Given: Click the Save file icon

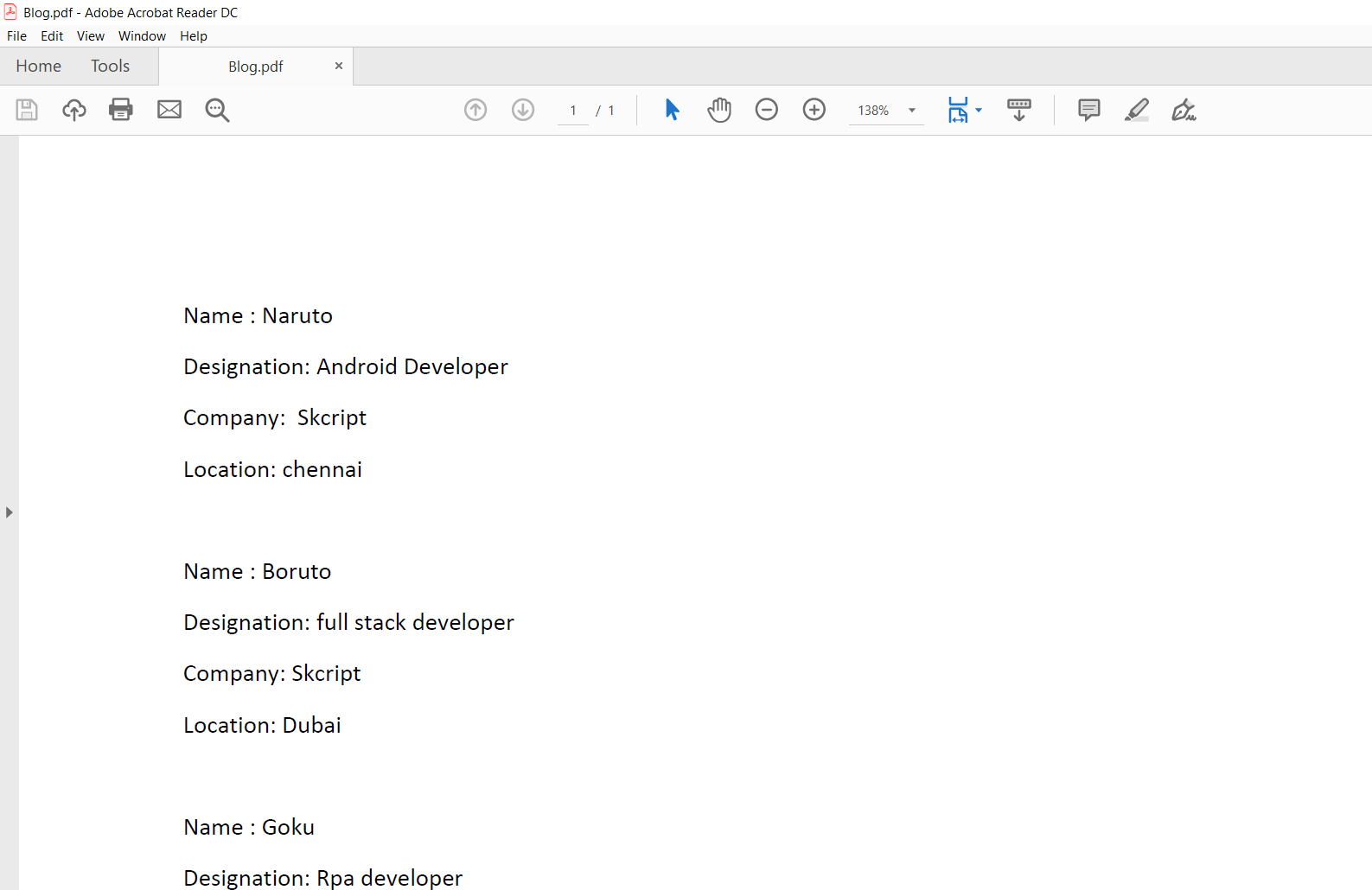Looking at the screenshot, I should (x=27, y=110).
